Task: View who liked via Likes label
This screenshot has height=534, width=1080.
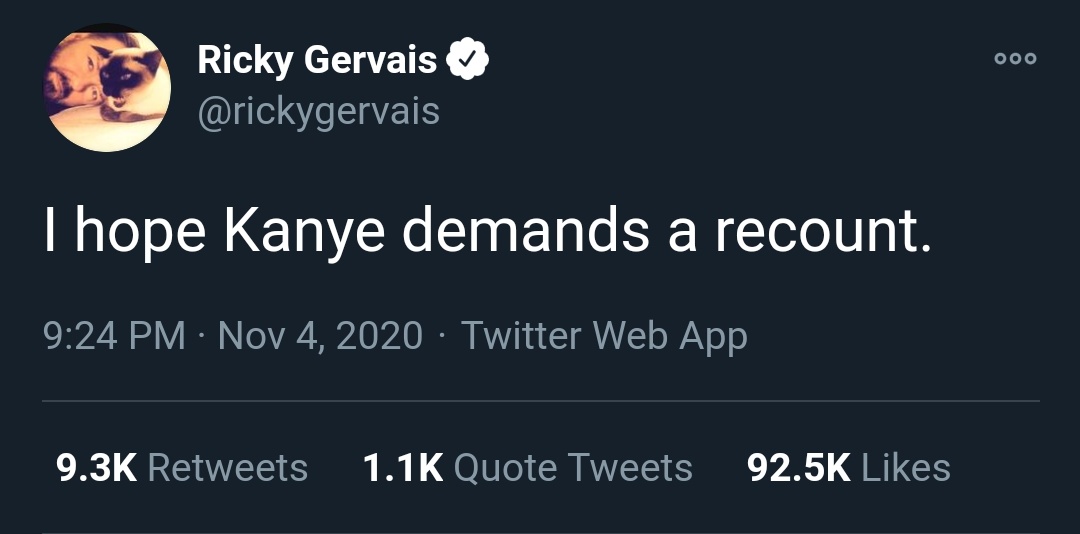Action: click(x=905, y=467)
